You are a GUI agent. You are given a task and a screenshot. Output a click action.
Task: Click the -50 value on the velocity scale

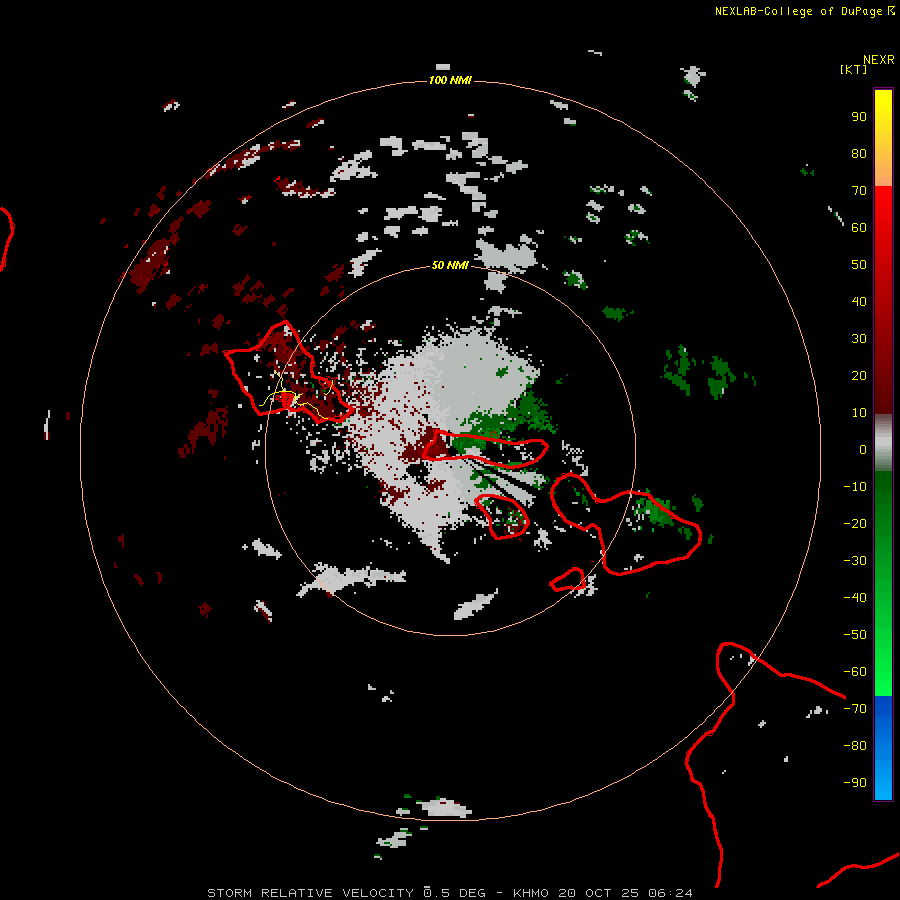(x=855, y=635)
